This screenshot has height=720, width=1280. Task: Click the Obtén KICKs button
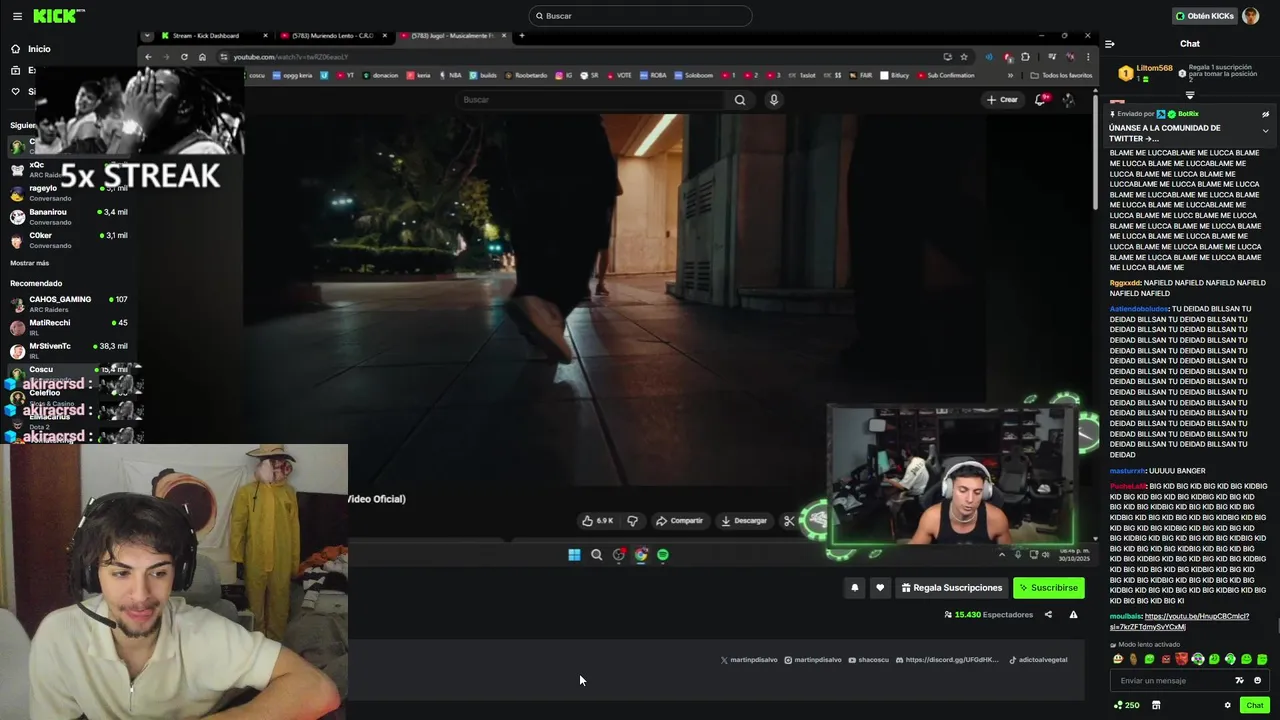(1204, 16)
